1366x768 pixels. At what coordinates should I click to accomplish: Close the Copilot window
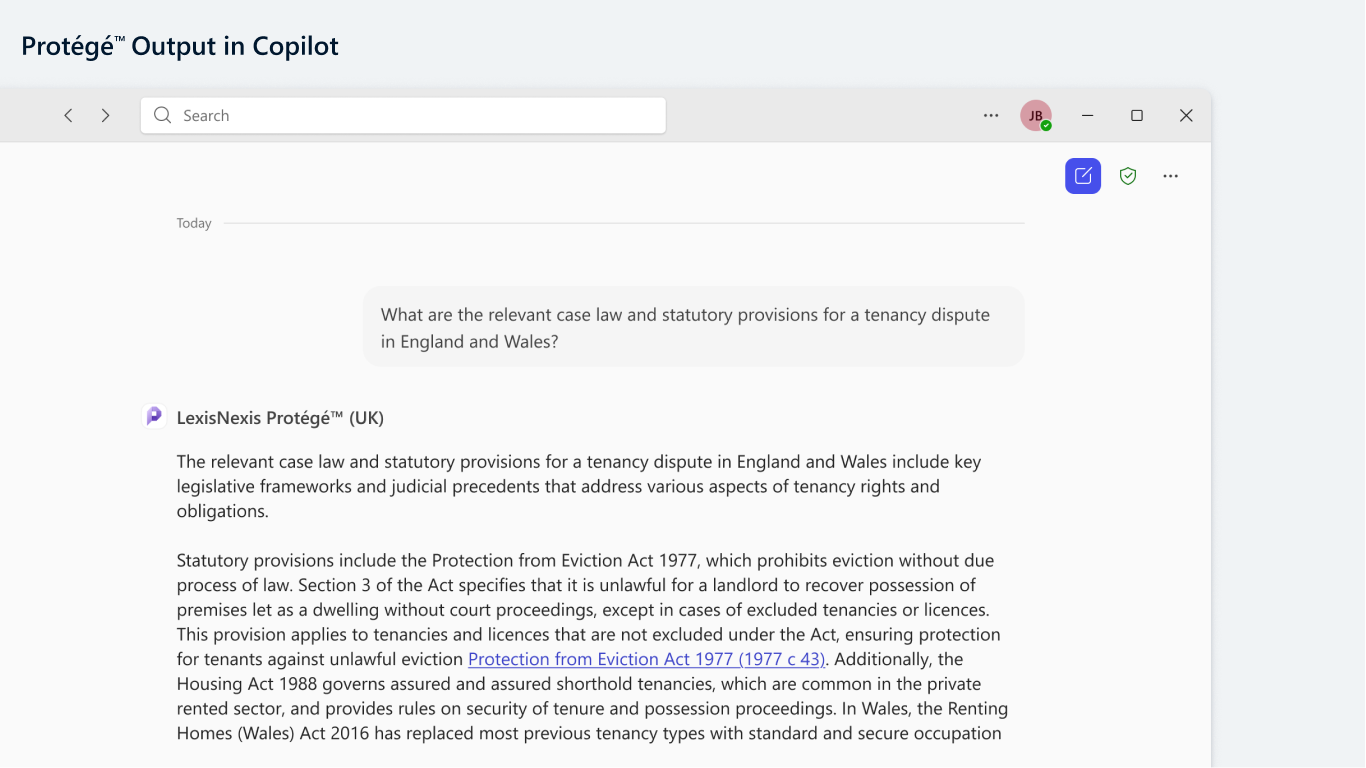click(x=1186, y=116)
